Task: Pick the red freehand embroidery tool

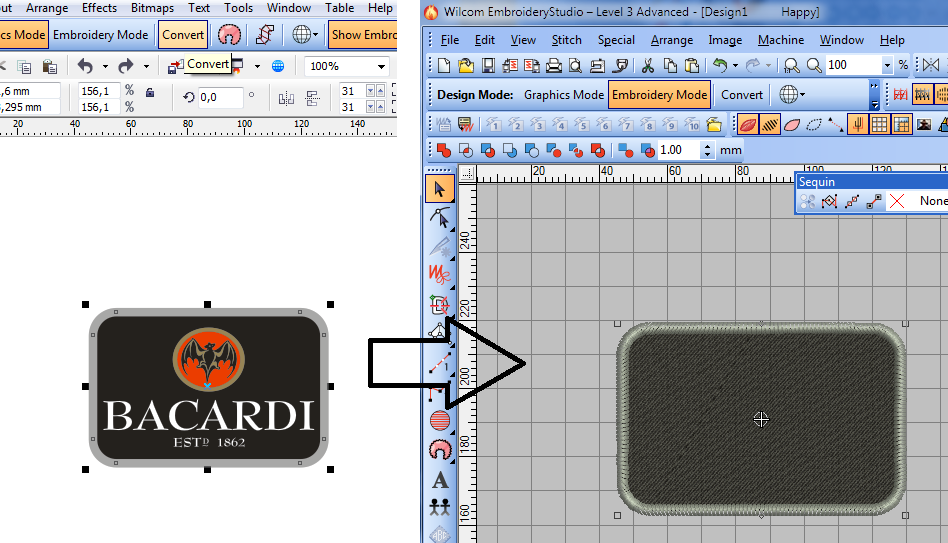Action: [x=440, y=275]
